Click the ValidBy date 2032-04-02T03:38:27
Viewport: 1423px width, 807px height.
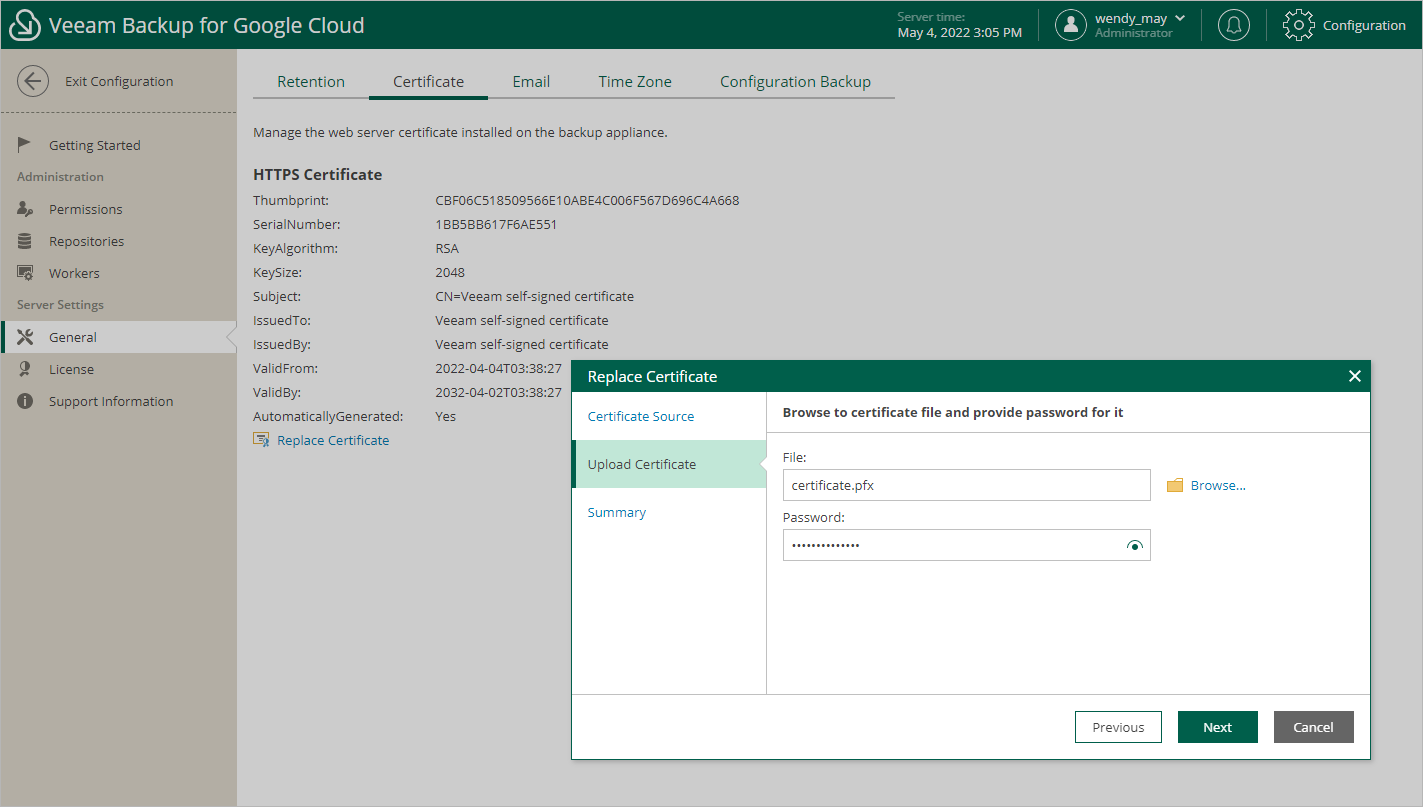pyautogui.click(x=498, y=392)
